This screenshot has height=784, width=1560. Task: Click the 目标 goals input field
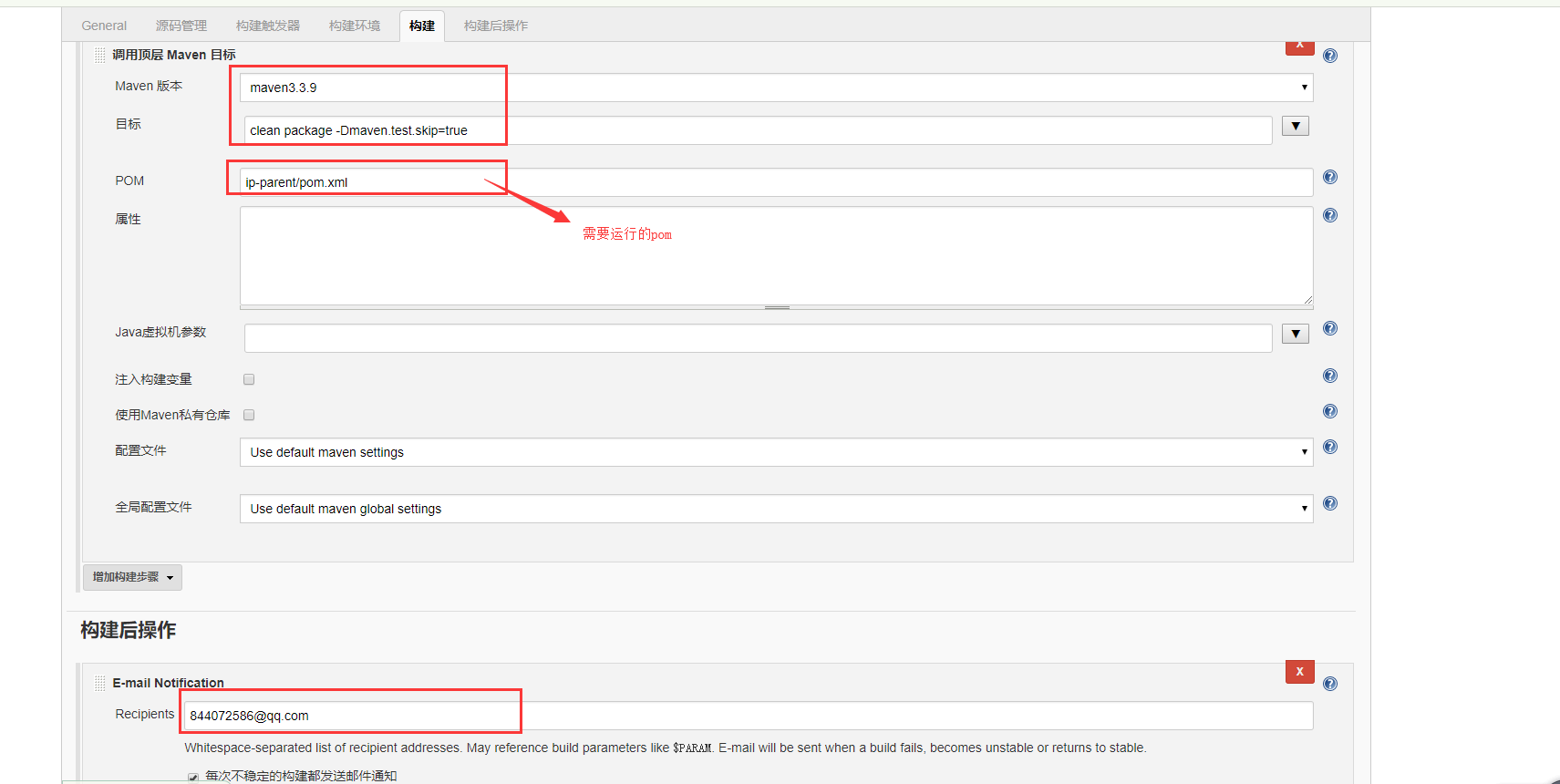758,130
